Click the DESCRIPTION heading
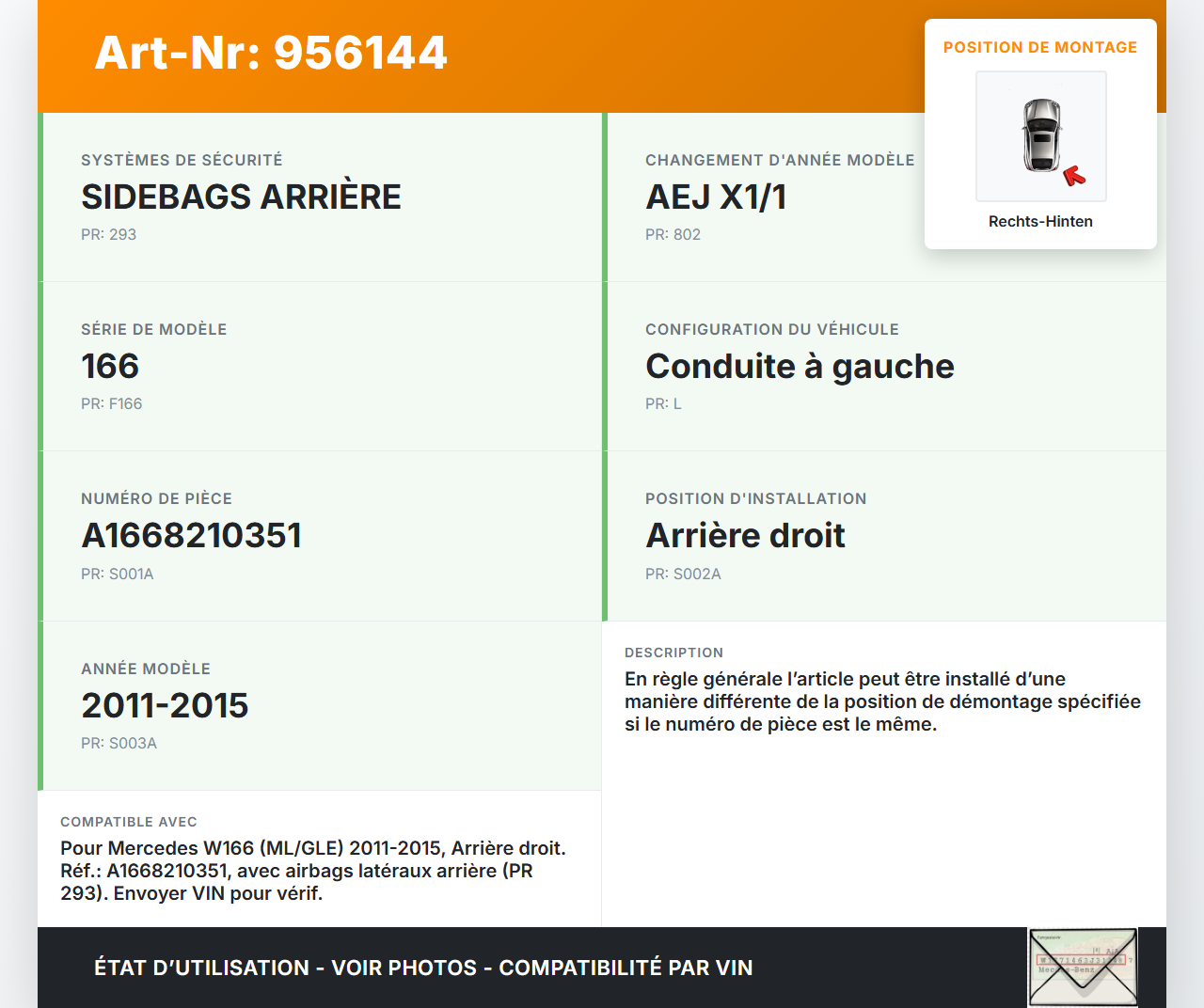 [x=673, y=653]
